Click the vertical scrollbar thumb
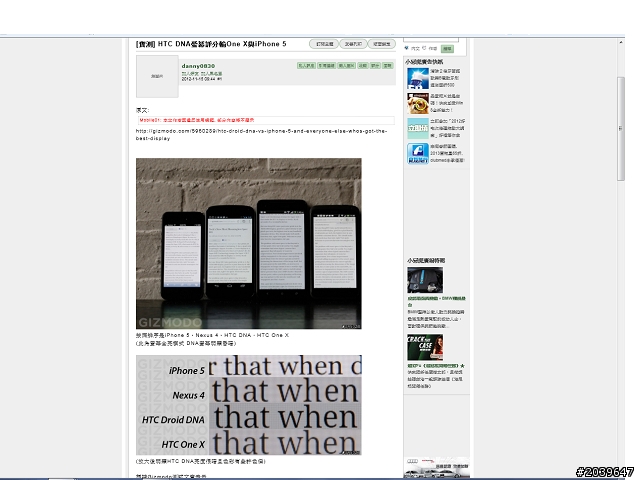640x480 pixels. tap(621, 129)
